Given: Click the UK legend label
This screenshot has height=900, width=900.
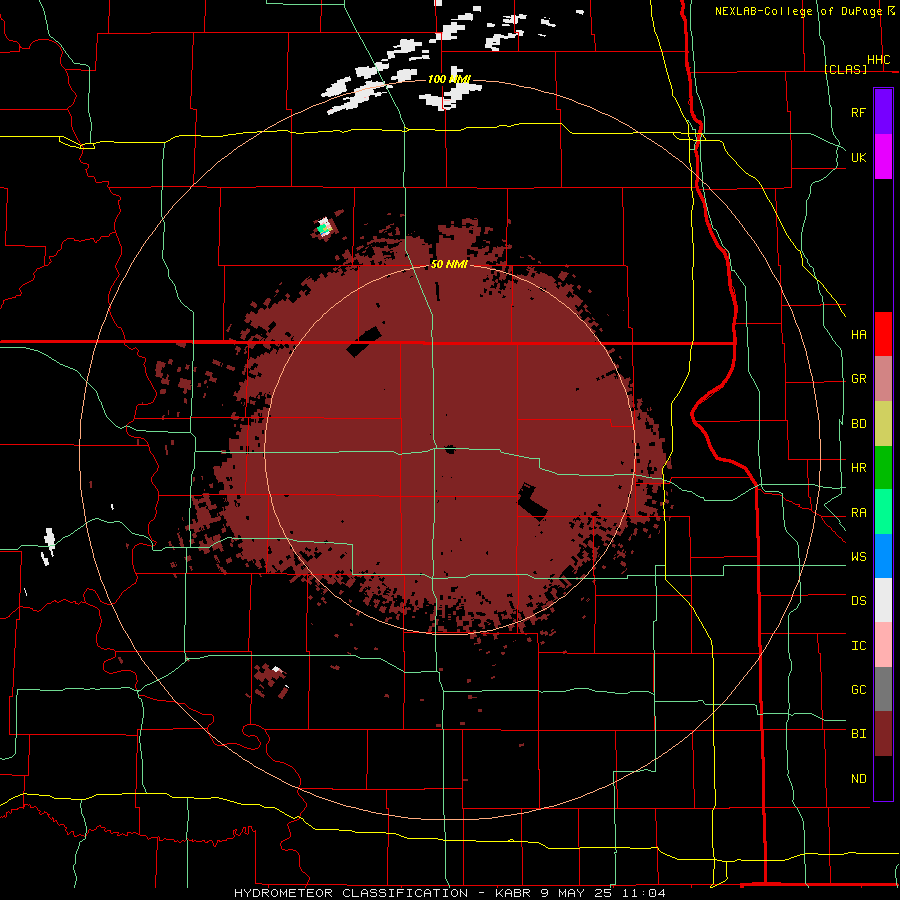Looking at the screenshot, I should [x=858, y=157].
